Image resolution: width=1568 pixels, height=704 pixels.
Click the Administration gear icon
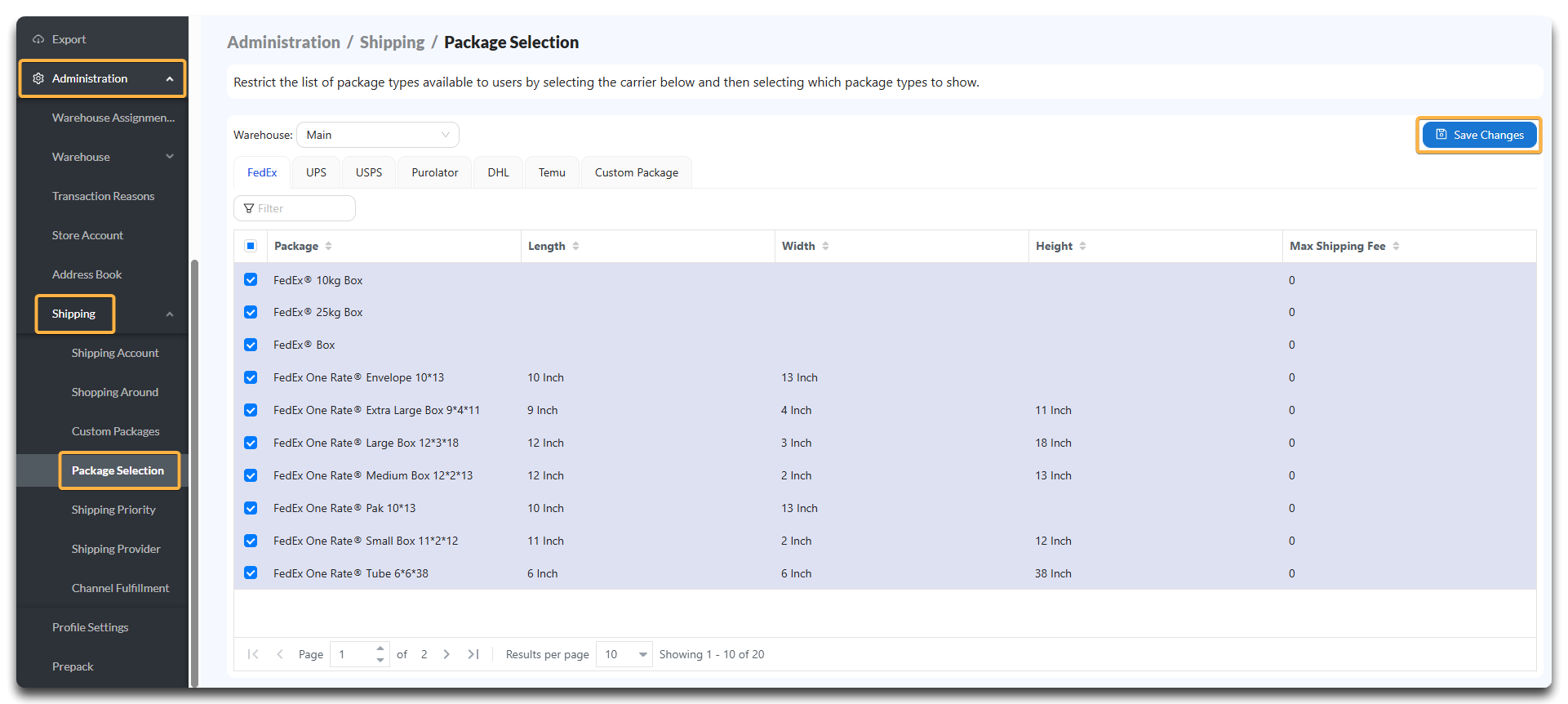point(38,78)
